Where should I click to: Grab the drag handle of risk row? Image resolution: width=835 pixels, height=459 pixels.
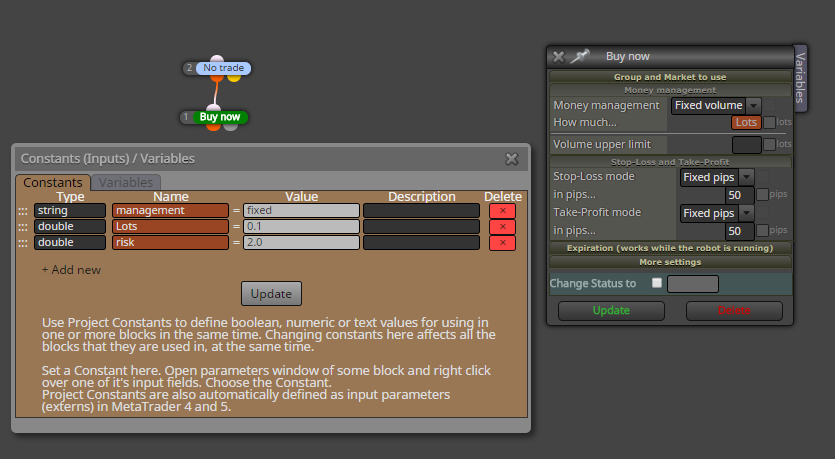(22, 243)
